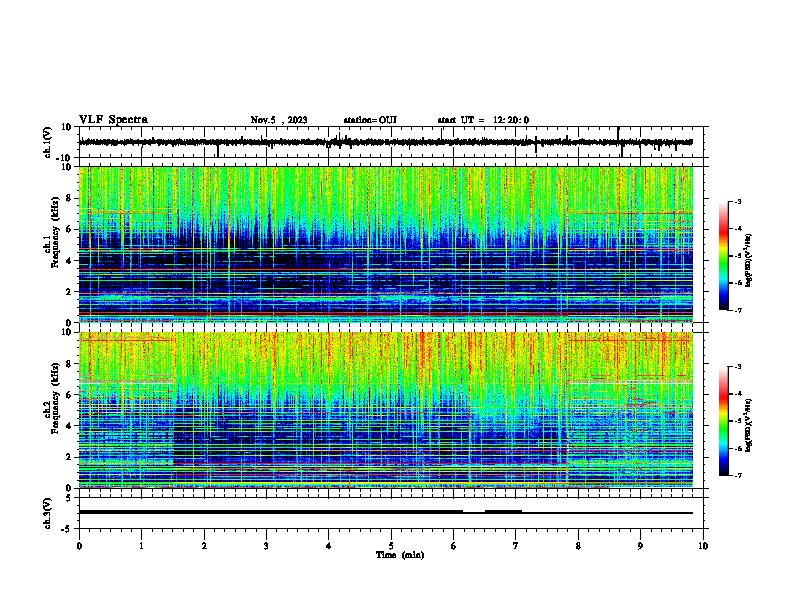This screenshot has height=612, width=792.
Task: Click the ch.2 "Frequency (kHz)" axis label
Action: (x=55, y=398)
